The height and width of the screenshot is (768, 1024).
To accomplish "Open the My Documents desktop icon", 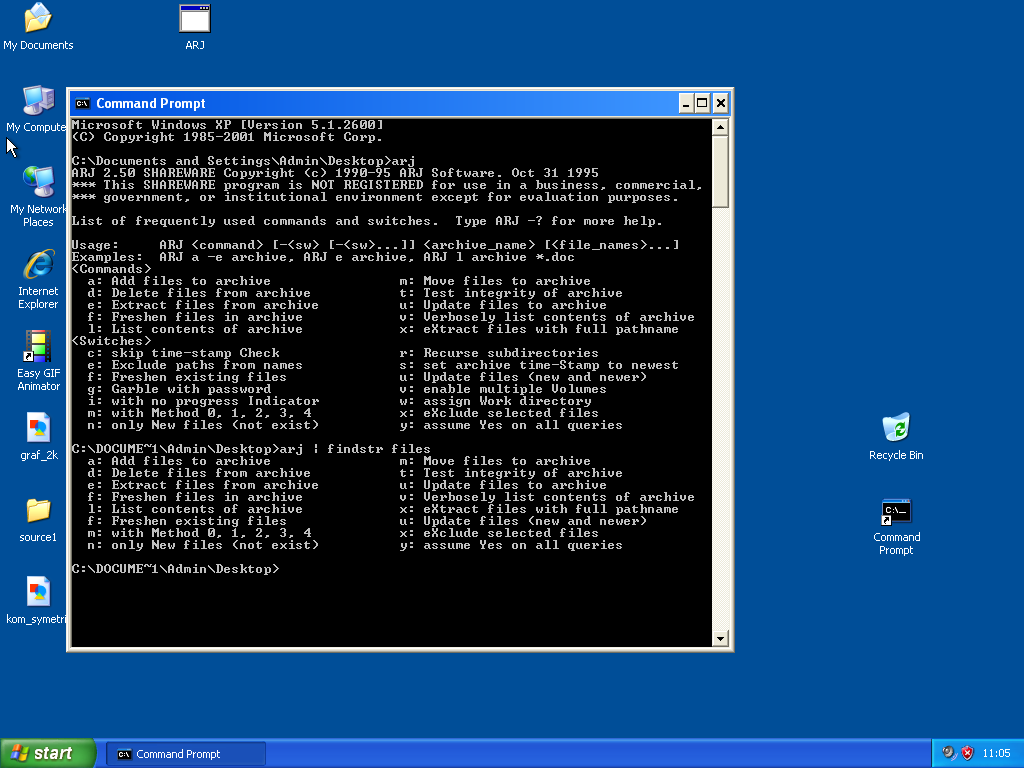I will [38, 27].
